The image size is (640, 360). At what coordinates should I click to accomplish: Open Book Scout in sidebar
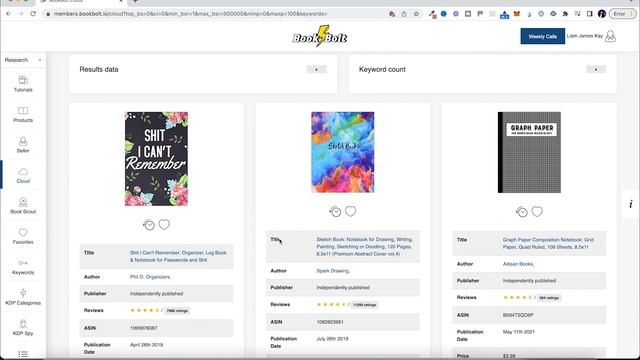click(x=23, y=206)
